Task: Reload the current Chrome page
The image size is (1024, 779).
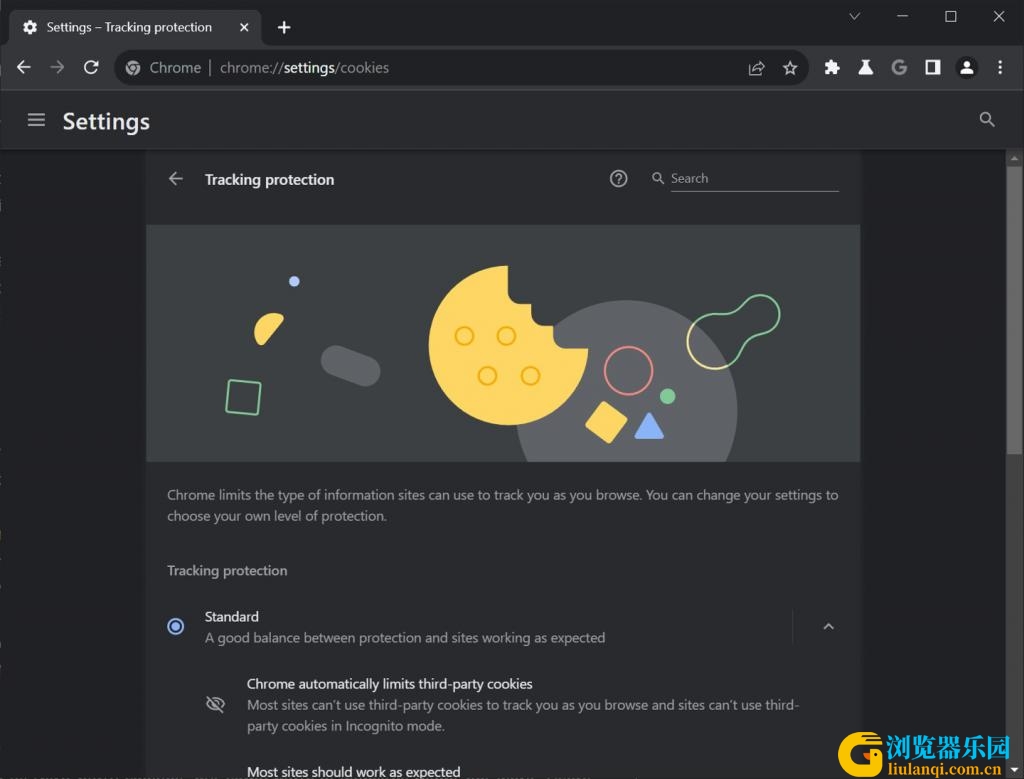Action: coord(91,67)
